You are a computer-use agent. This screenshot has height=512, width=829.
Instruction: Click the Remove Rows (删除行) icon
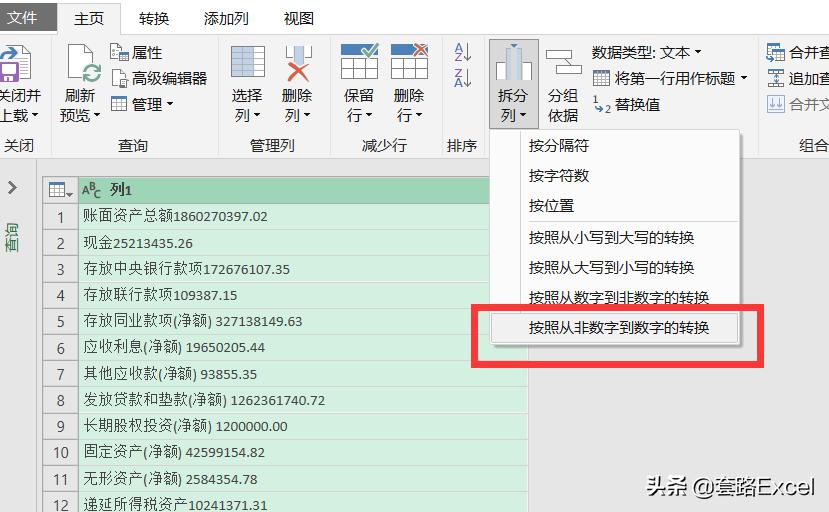(x=409, y=61)
